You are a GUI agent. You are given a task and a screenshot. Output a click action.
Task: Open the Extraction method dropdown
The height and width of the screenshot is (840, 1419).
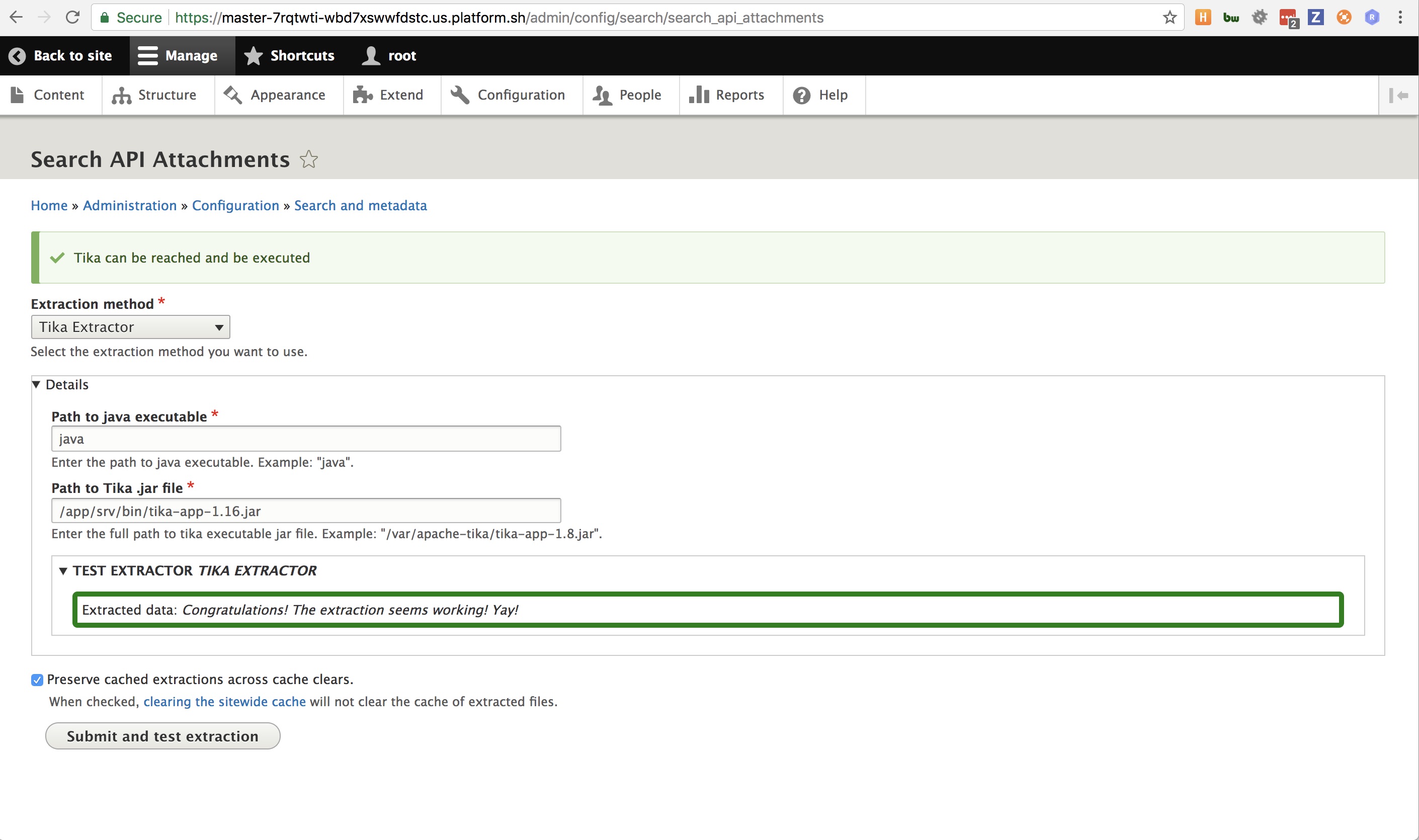point(130,327)
